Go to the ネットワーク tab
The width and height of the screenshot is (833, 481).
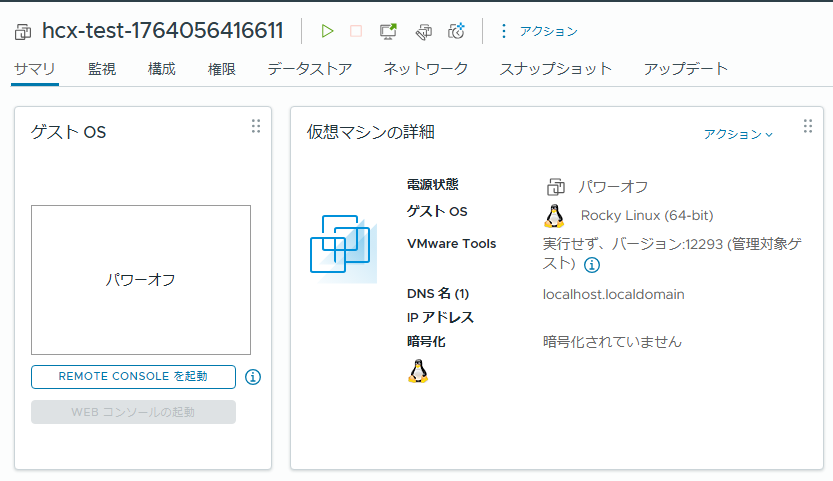coord(426,69)
